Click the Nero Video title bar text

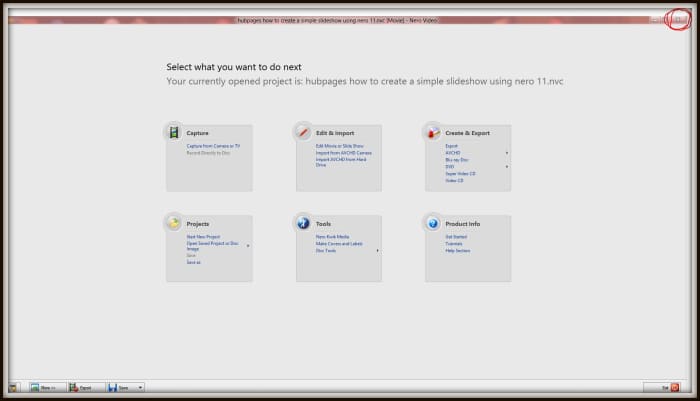tap(337, 20)
